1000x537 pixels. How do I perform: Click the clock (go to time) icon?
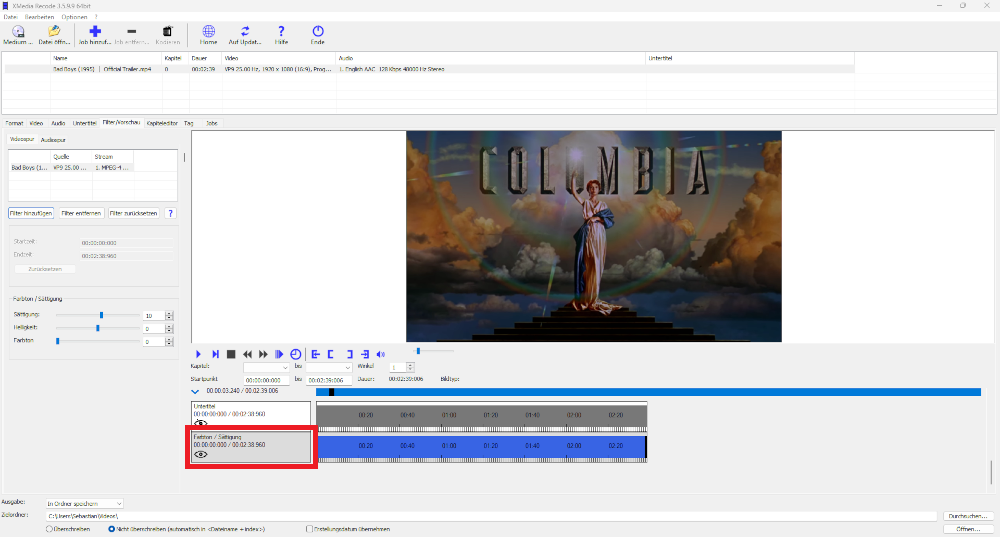[x=295, y=354]
